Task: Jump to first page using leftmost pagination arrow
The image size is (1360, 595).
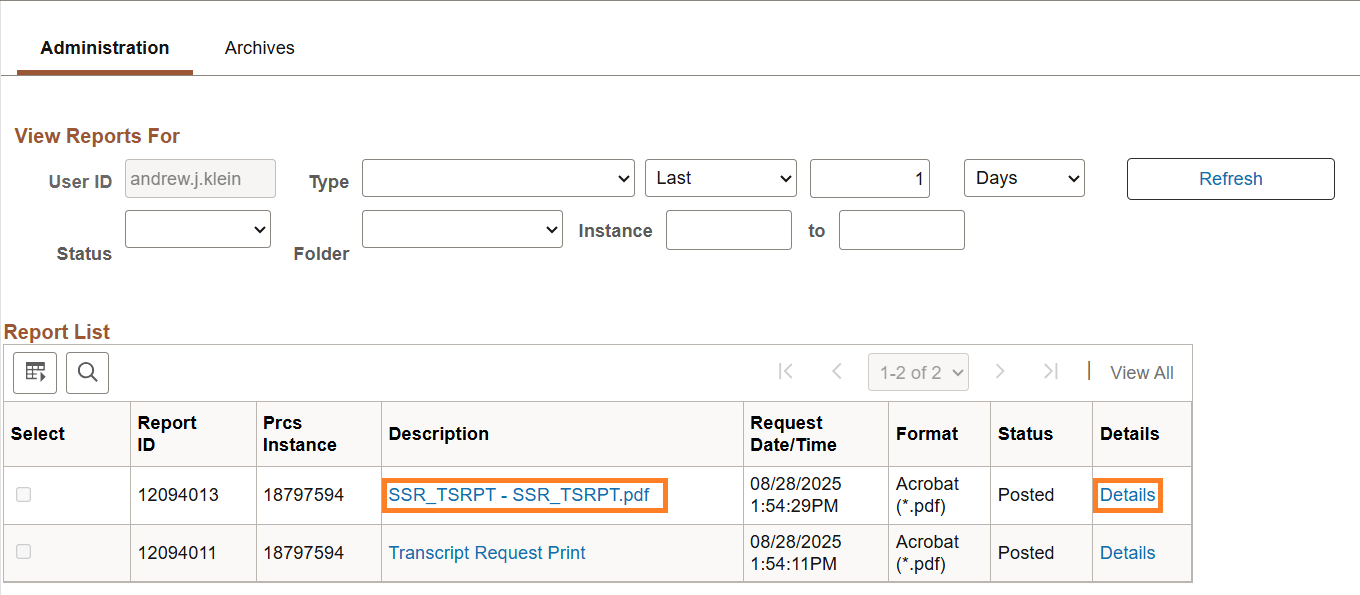Action: [786, 371]
